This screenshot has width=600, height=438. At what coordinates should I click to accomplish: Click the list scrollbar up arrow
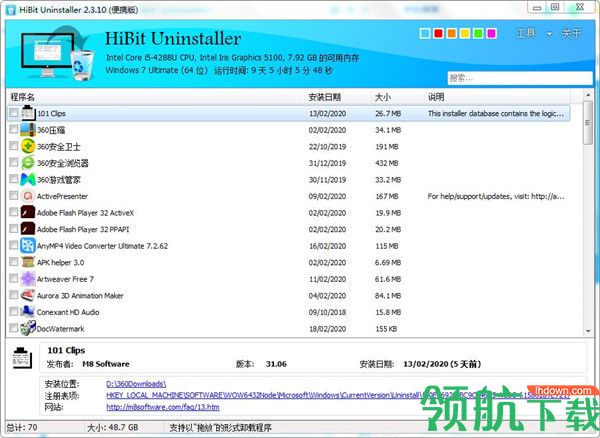pyautogui.click(x=588, y=94)
